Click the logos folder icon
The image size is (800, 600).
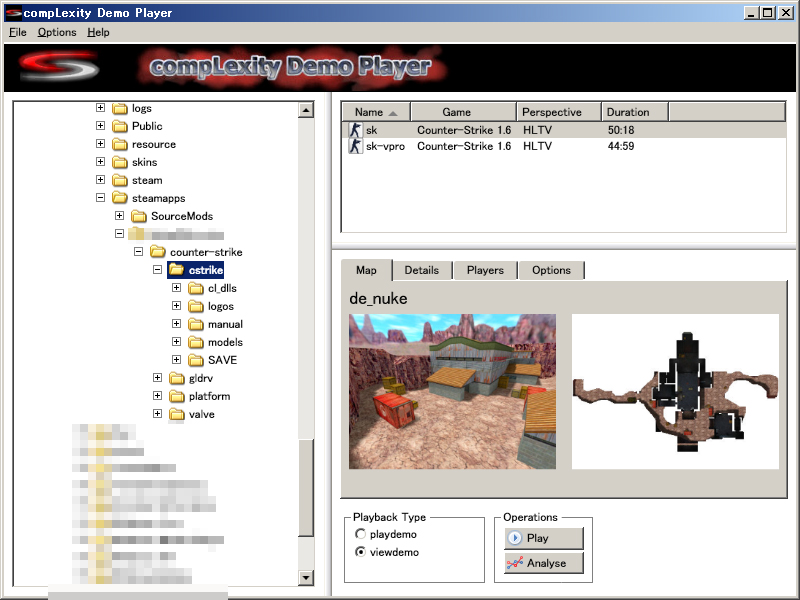click(x=196, y=306)
